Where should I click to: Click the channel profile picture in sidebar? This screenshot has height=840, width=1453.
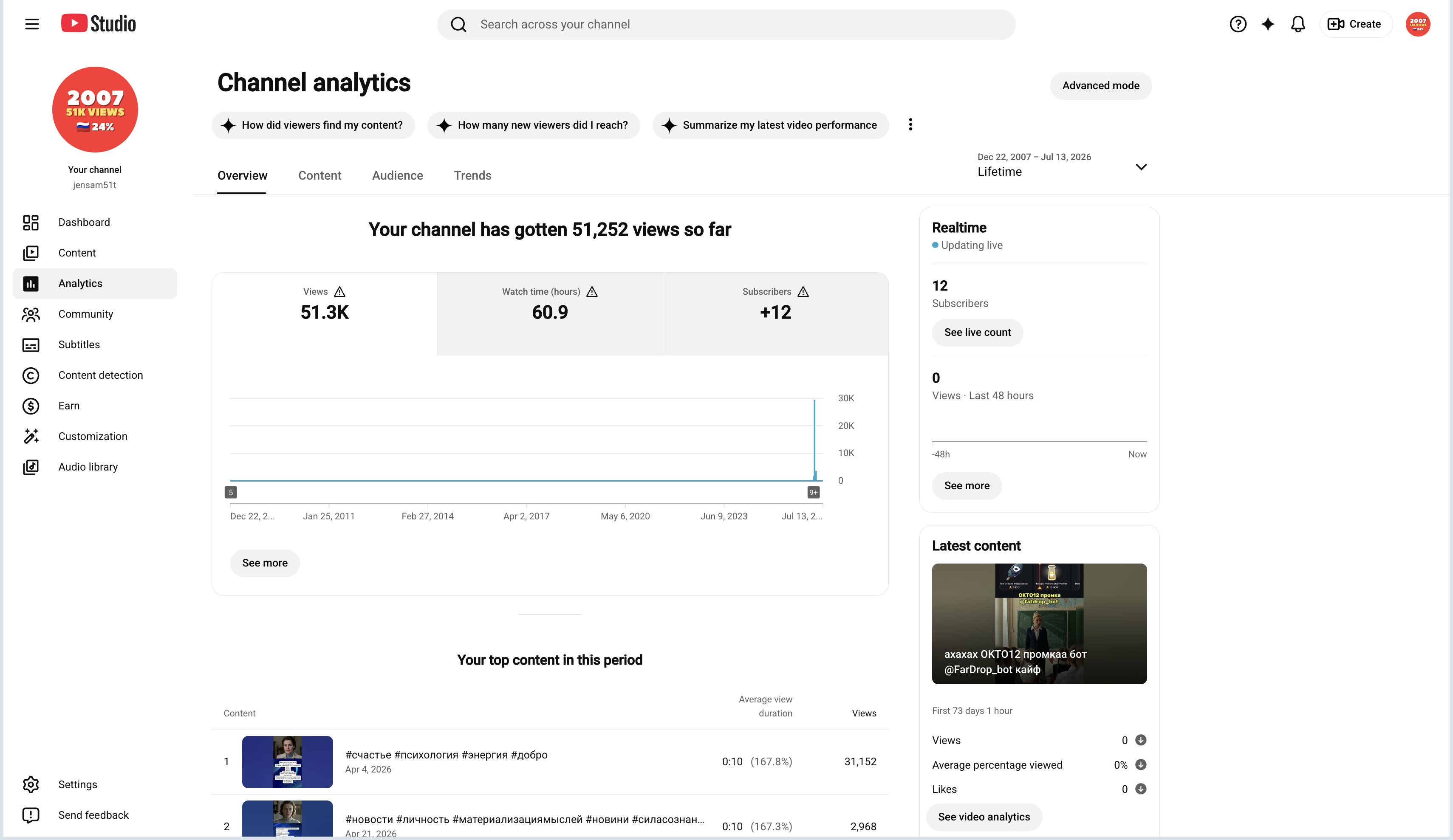point(95,110)
